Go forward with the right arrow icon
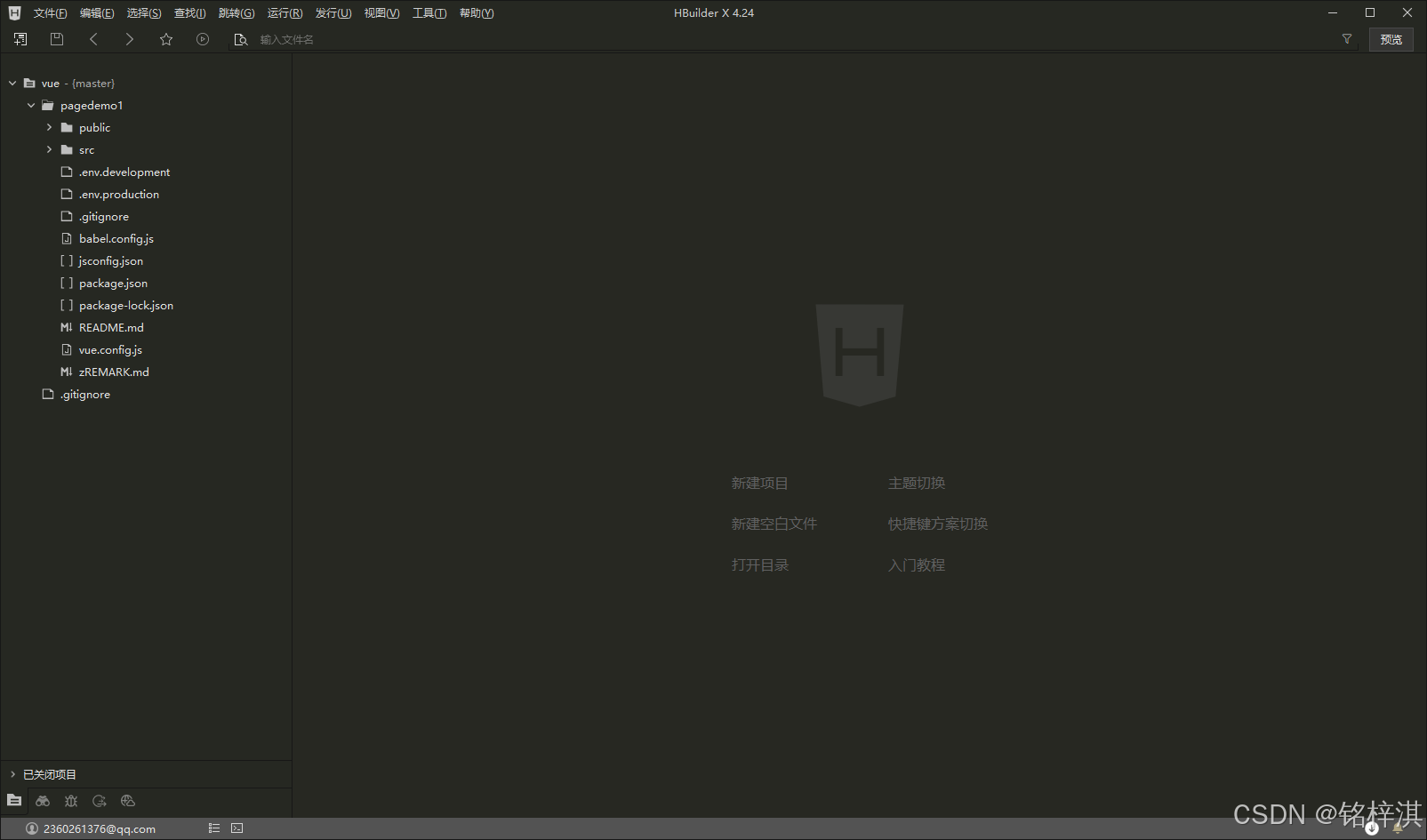1427x840 pixels. point(130,39)
